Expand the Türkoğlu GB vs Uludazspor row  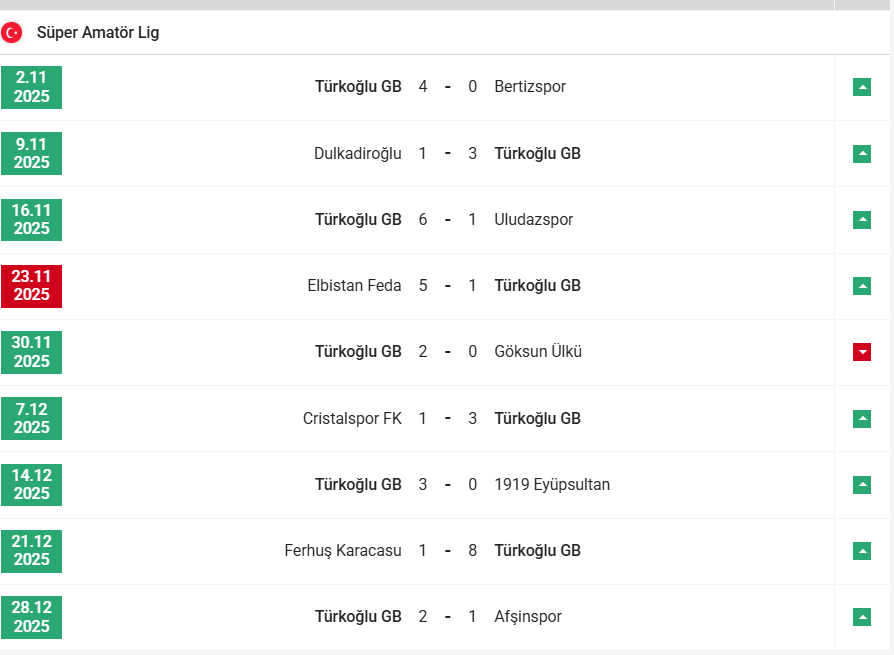tap(862, 220)
